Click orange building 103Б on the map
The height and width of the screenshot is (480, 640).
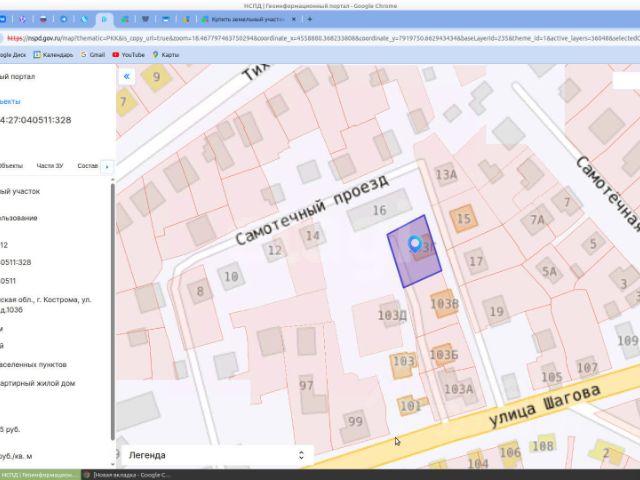(444, 355)
